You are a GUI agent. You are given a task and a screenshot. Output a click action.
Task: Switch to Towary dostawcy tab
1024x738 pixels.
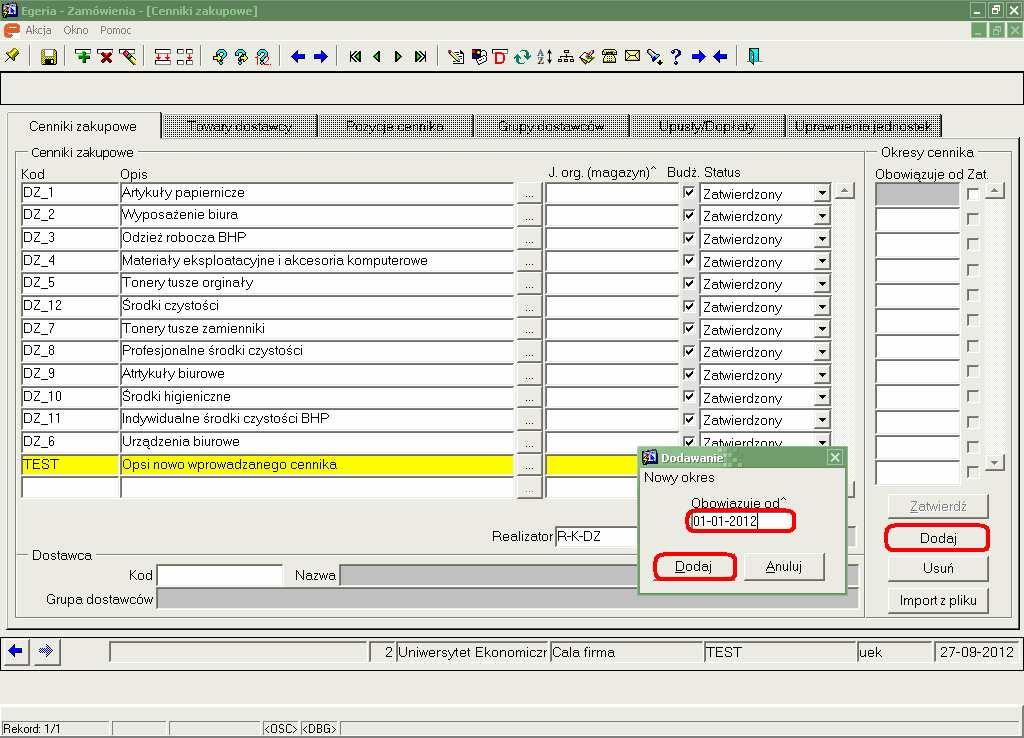coord(240,126)
